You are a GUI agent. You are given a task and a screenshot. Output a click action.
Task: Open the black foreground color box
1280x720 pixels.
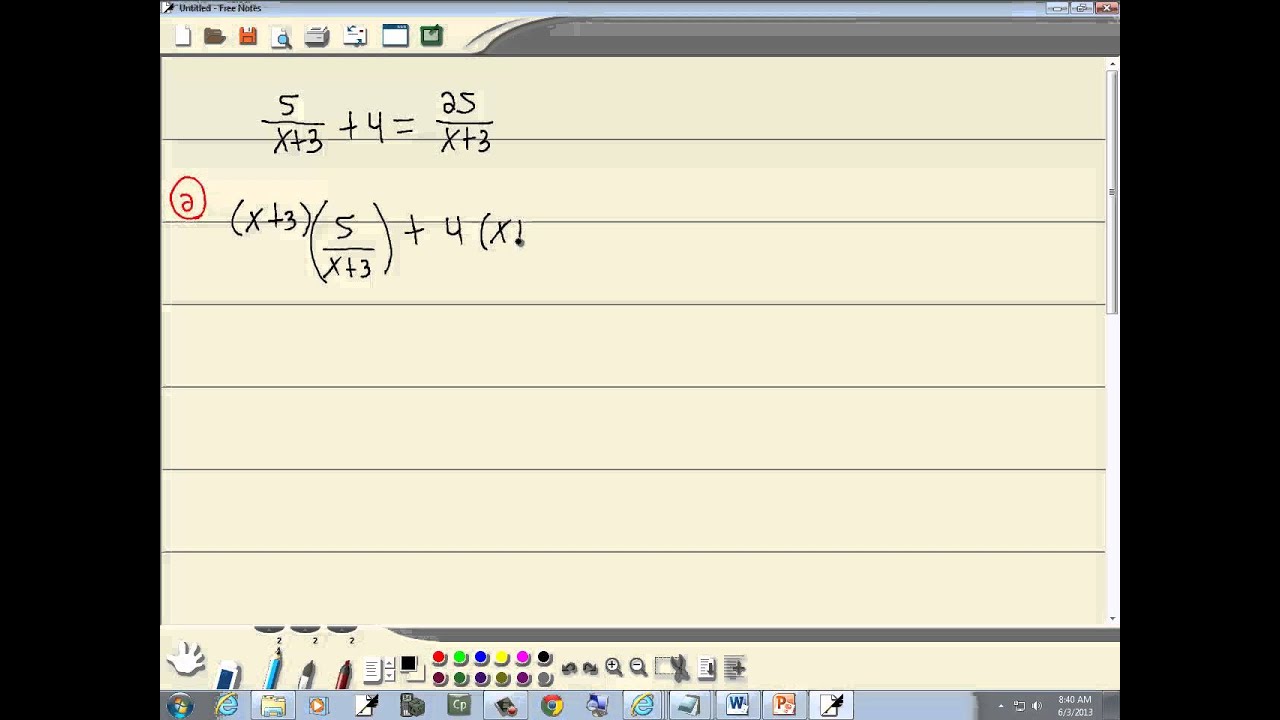coord(408,663)
